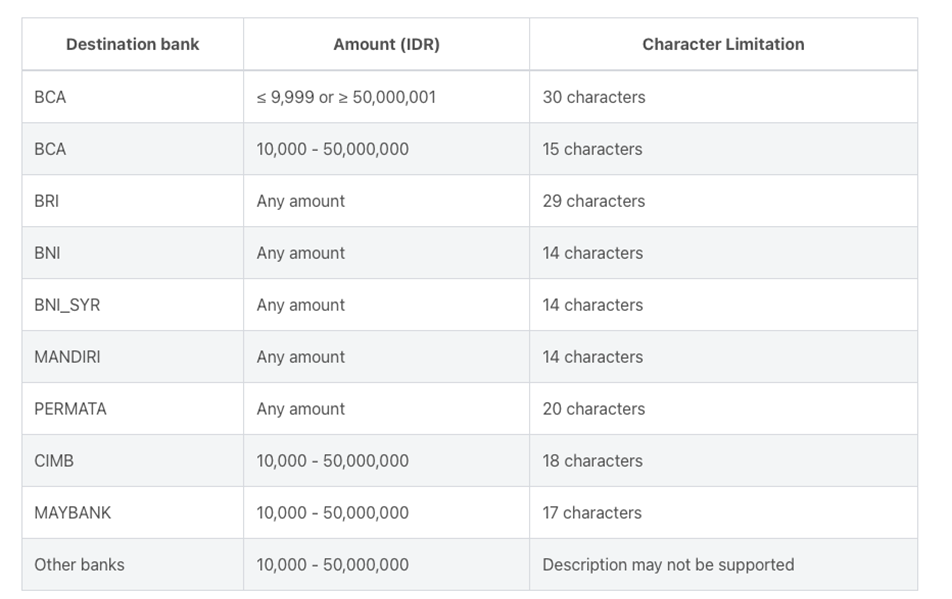Click the Other banks cell

132,564
